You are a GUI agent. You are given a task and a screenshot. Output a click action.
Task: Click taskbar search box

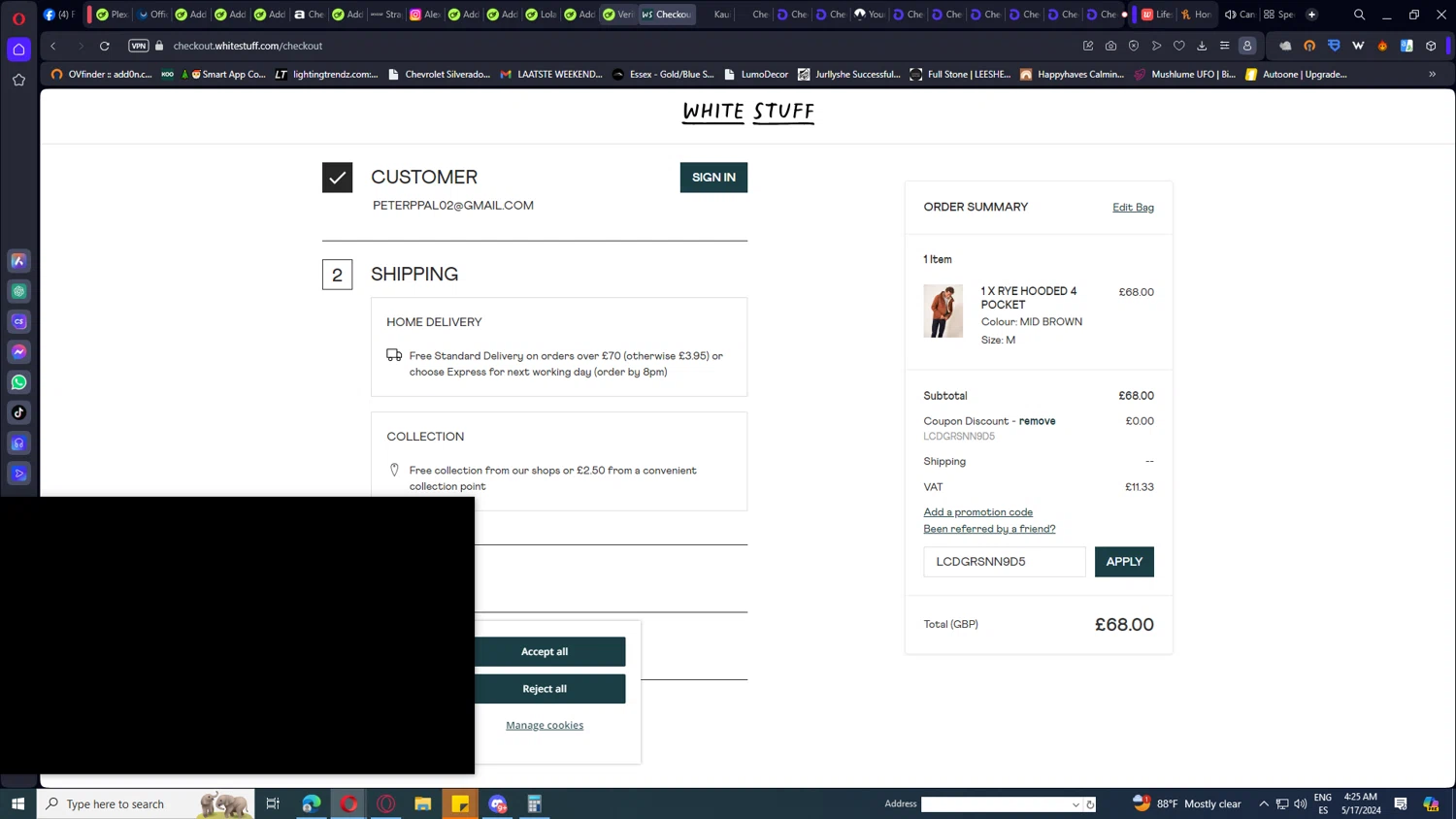tap(146, 803)
